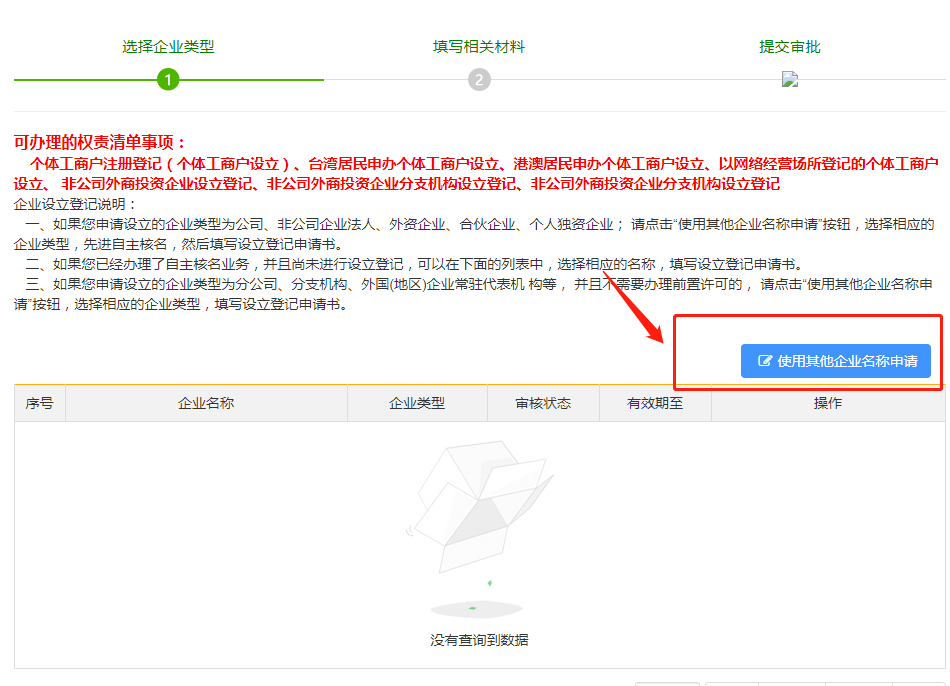Open the 提交审批 step label
This screenshot has width=950, height=686.
[x=790, y=47]
